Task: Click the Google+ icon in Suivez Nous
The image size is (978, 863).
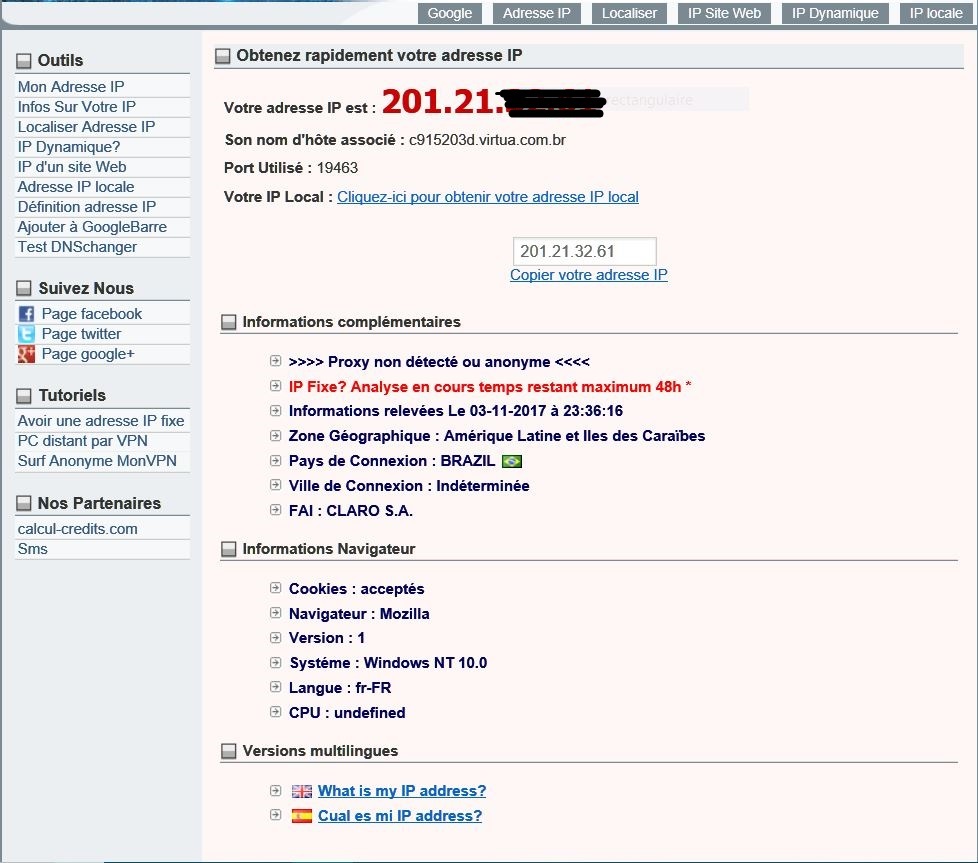Action: 26,354
